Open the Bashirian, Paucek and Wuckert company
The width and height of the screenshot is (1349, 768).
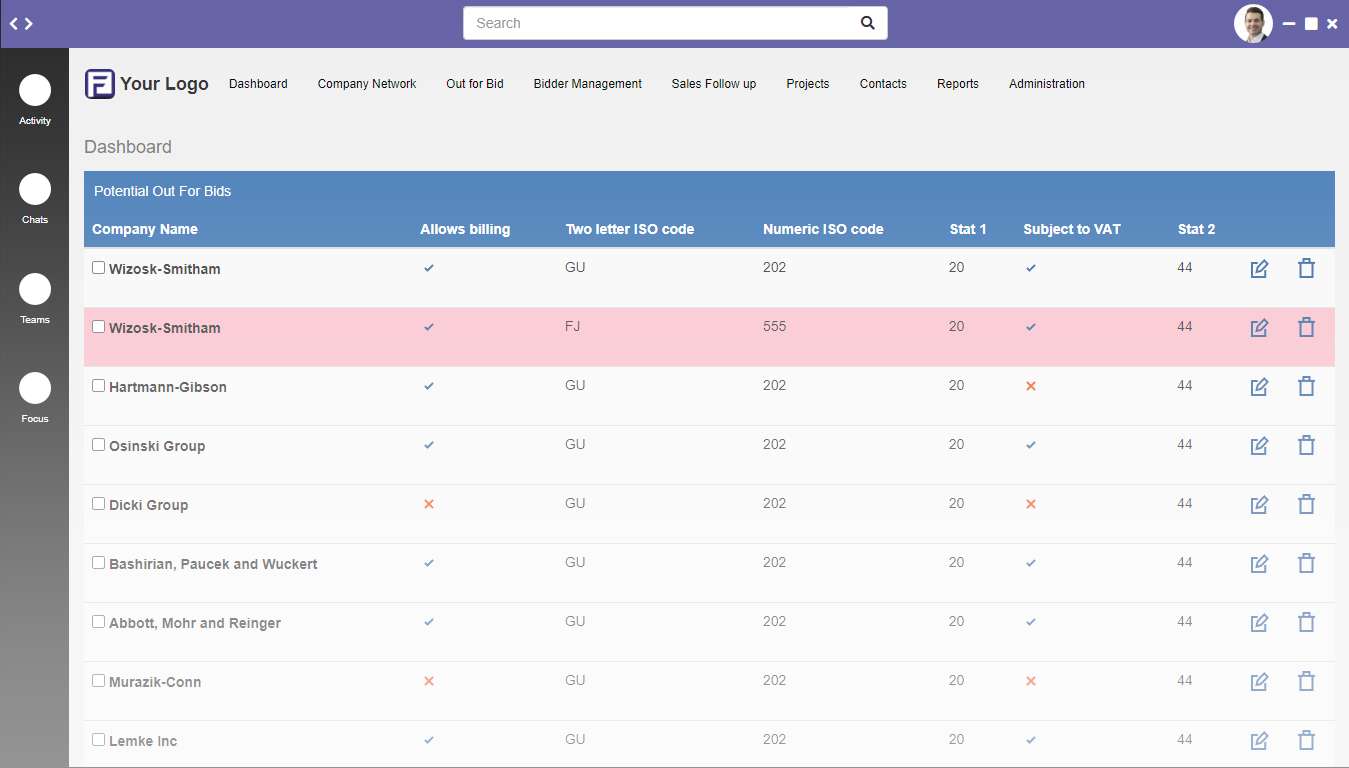coord(213,564)
